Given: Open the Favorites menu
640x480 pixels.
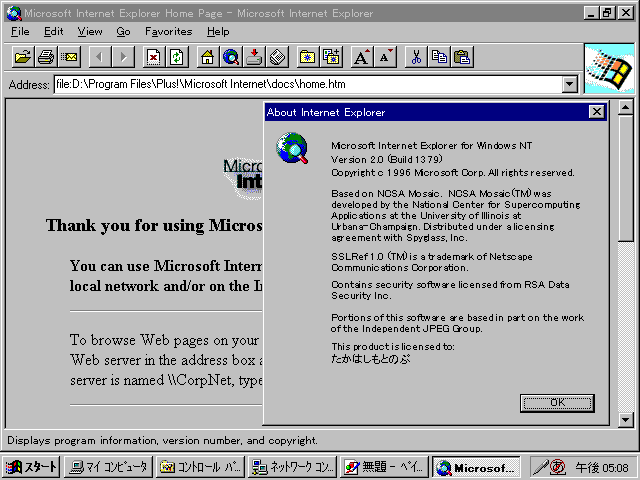Looking at the screenshot, I should pyautogui.click(x=169, y=31).
